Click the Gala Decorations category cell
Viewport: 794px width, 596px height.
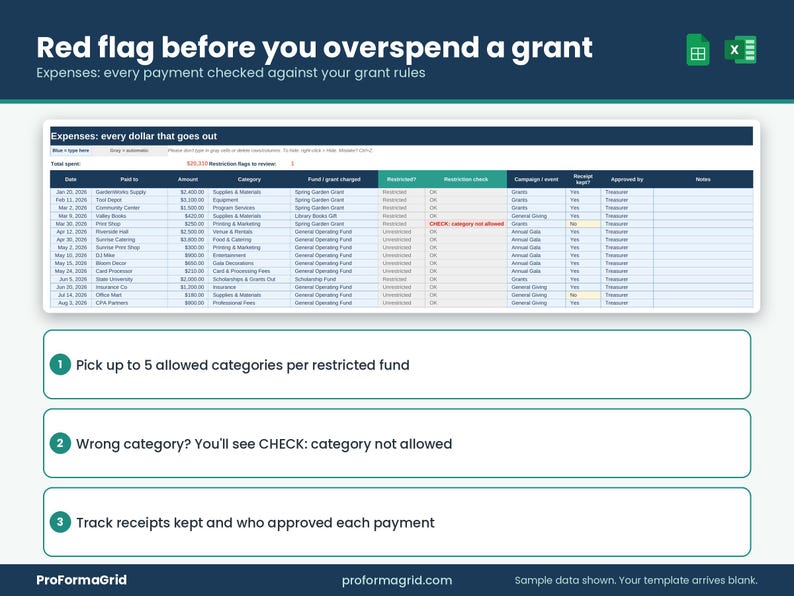pos(249,263)
